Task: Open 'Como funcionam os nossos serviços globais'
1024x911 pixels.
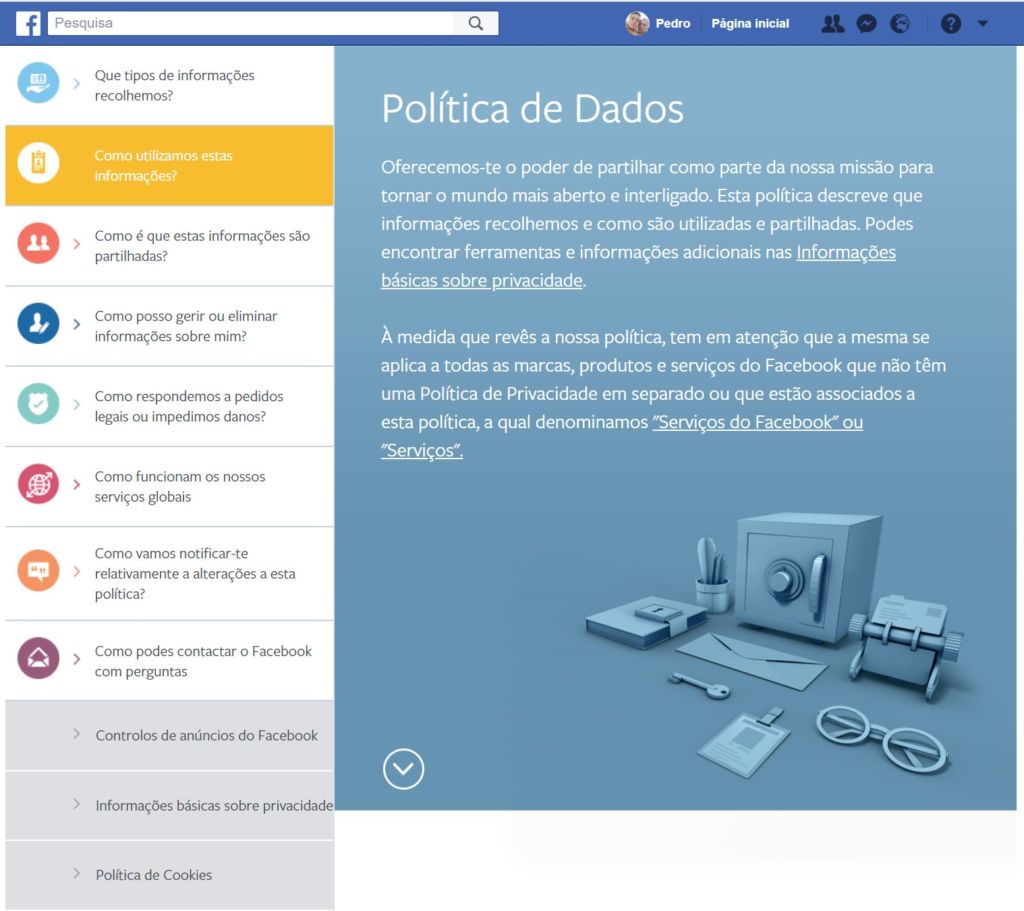Action: pos(169,487)
